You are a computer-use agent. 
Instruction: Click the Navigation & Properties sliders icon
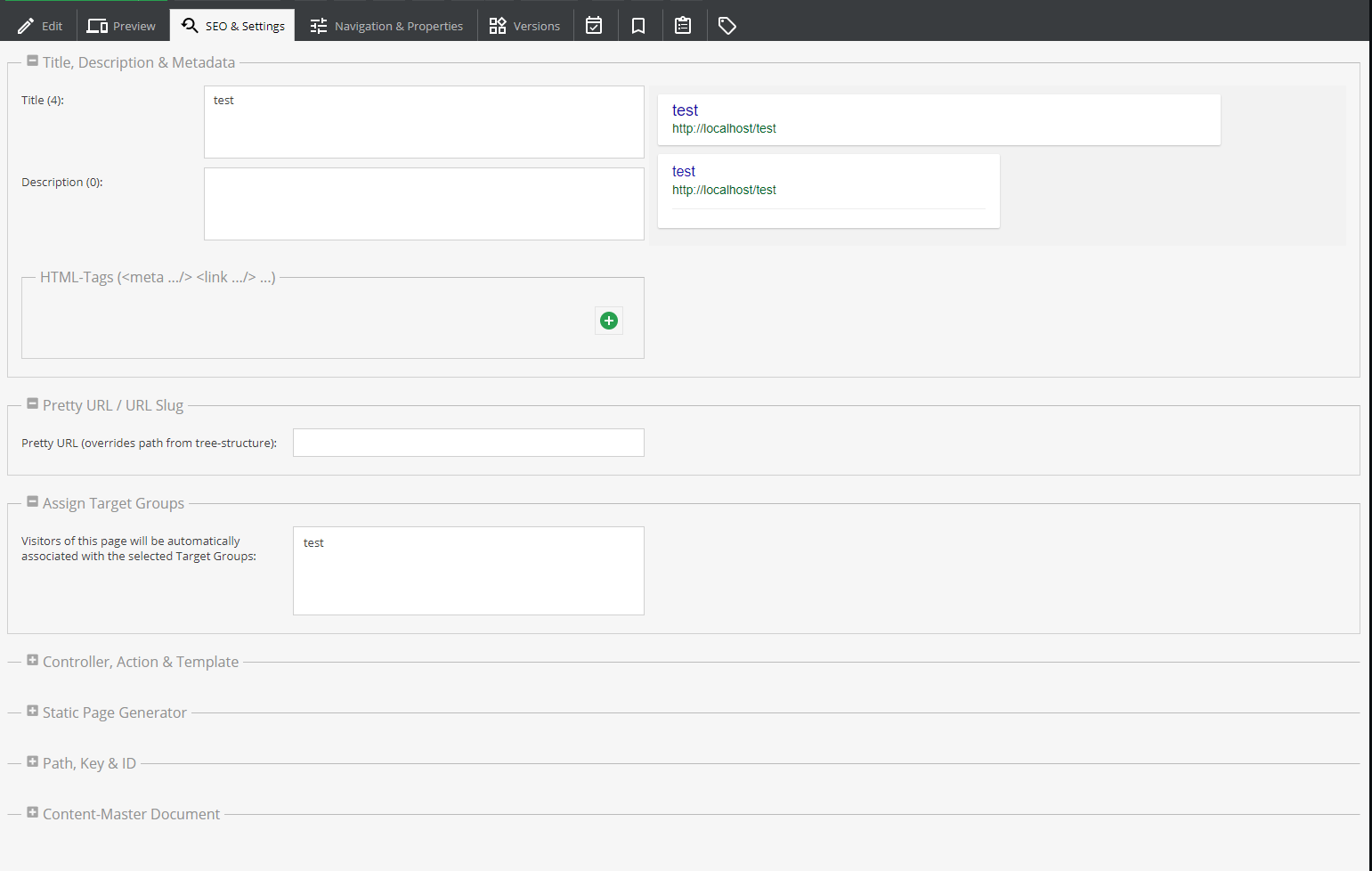coord(318,25)
